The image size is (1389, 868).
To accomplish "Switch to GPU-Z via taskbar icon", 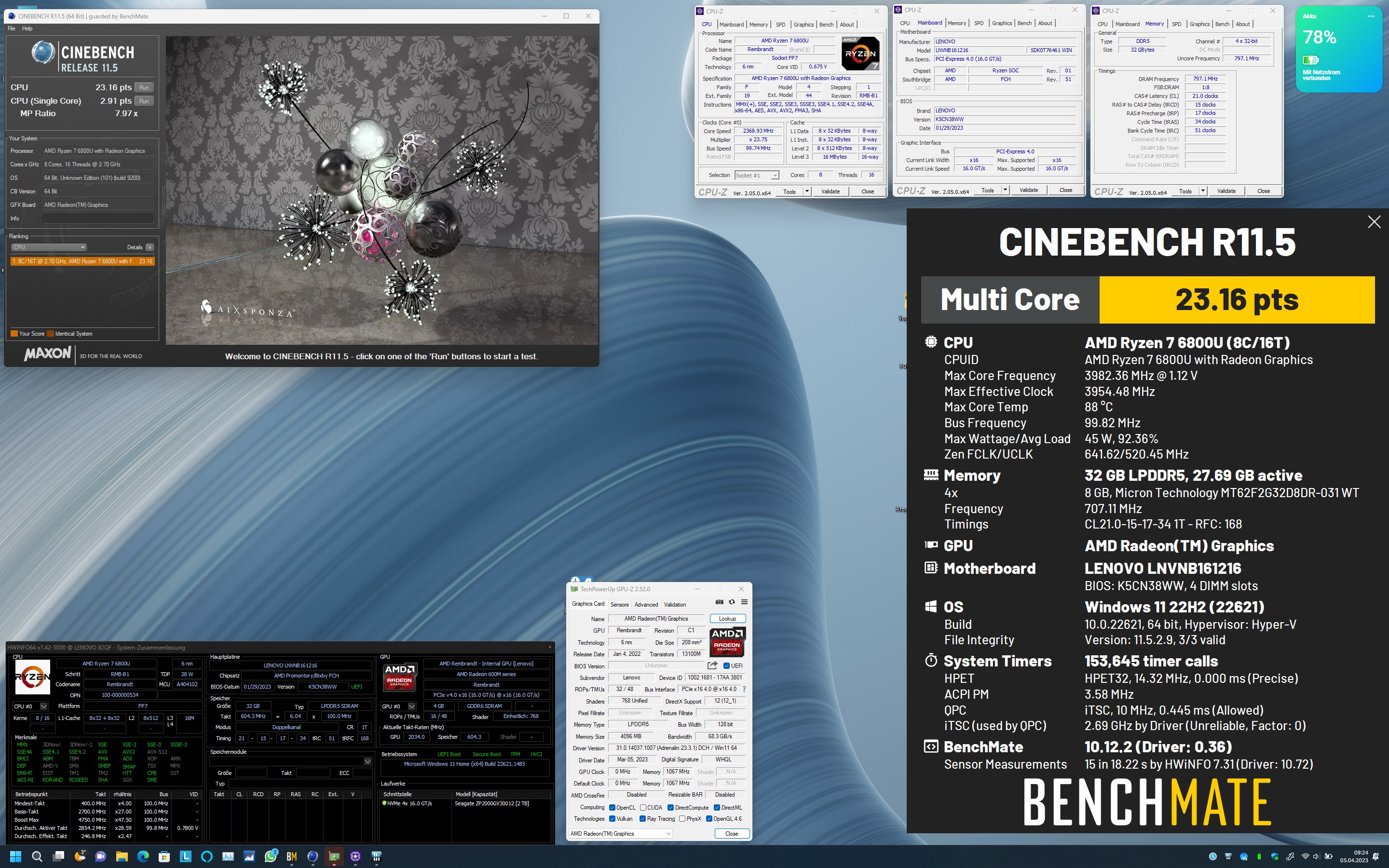I will [x=334, y=856].
